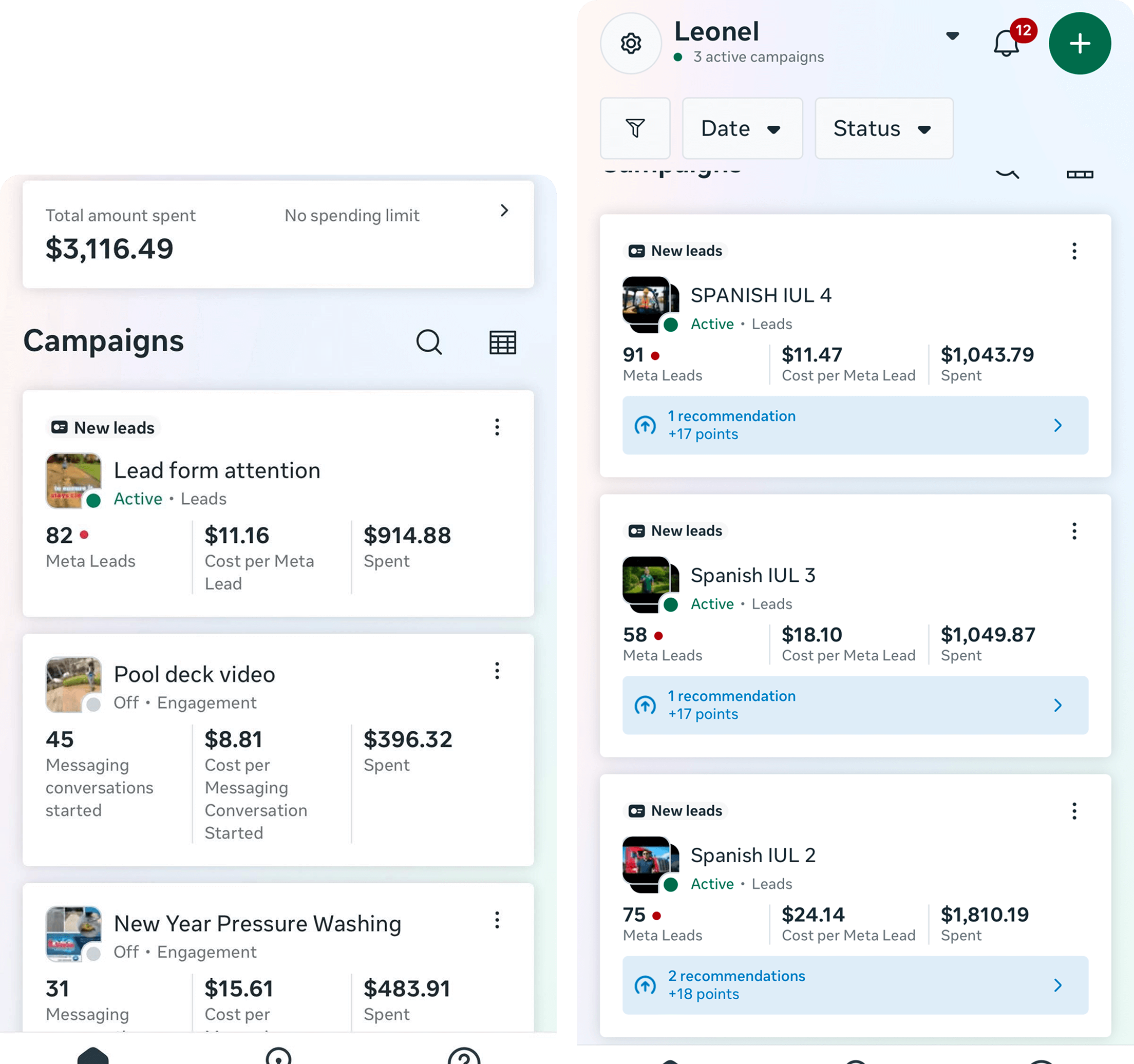View recommendation for SPANISH IUL 4
The width and height of the screenshot is (1134, 1064).
pos(855,425)
